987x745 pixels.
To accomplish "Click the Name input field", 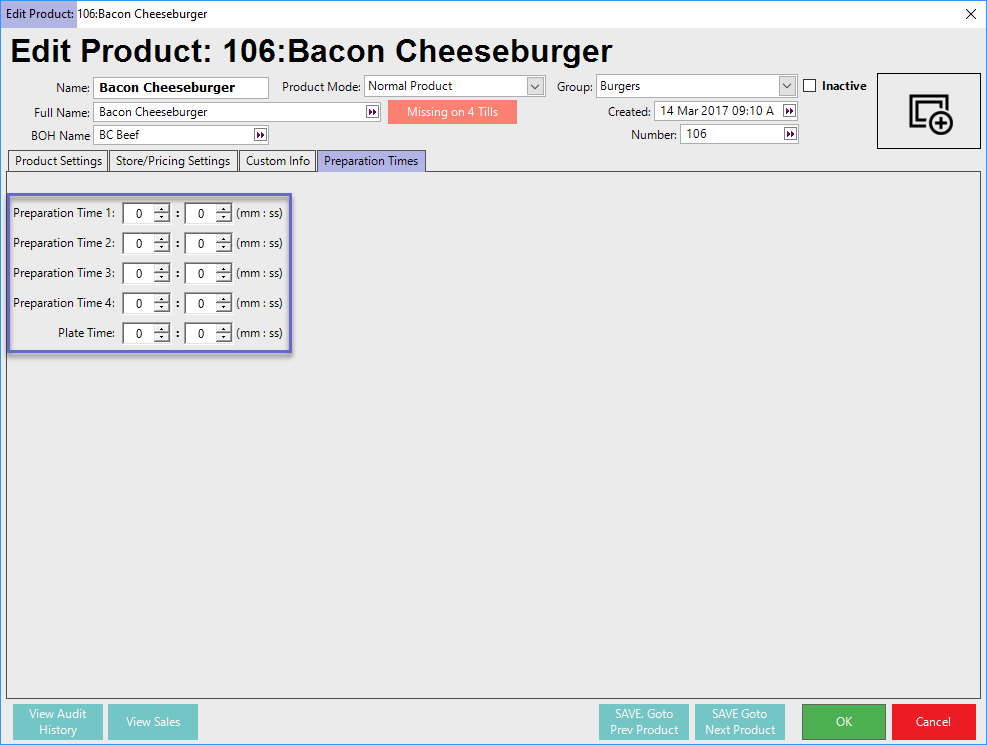I will click(180, 88).
